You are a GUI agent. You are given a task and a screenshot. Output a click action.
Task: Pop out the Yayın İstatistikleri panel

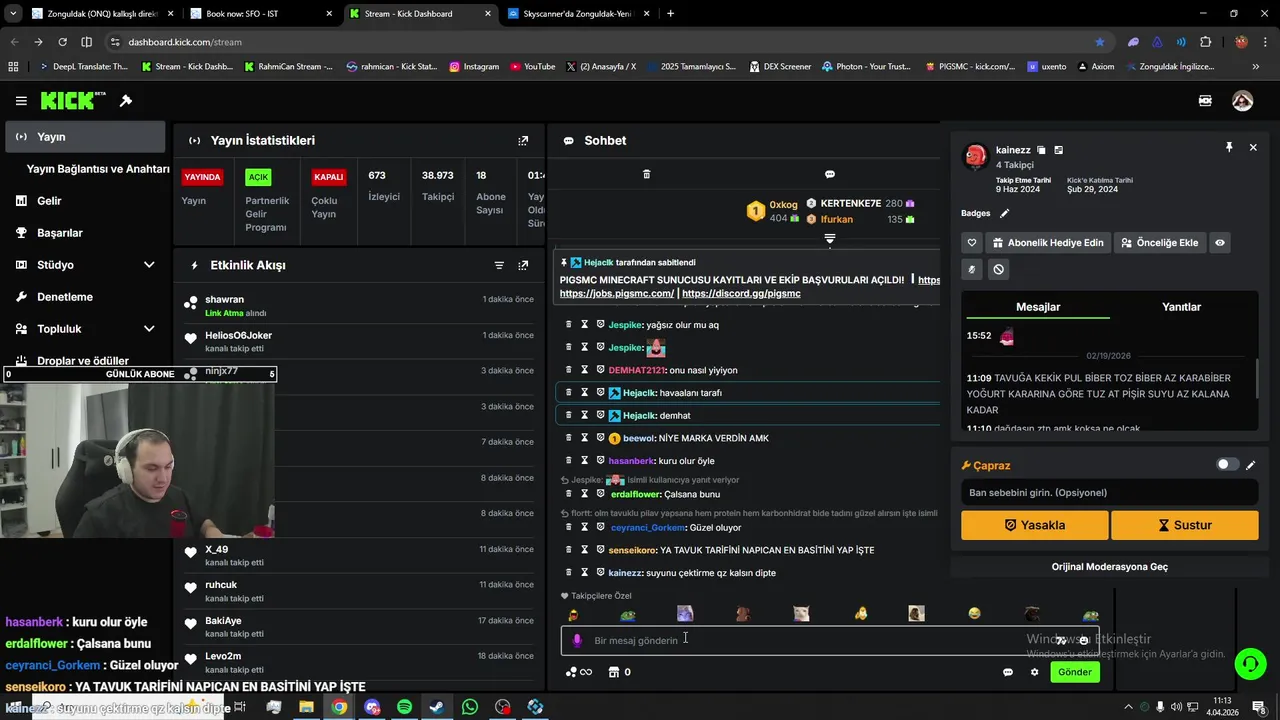click(523, 141)
